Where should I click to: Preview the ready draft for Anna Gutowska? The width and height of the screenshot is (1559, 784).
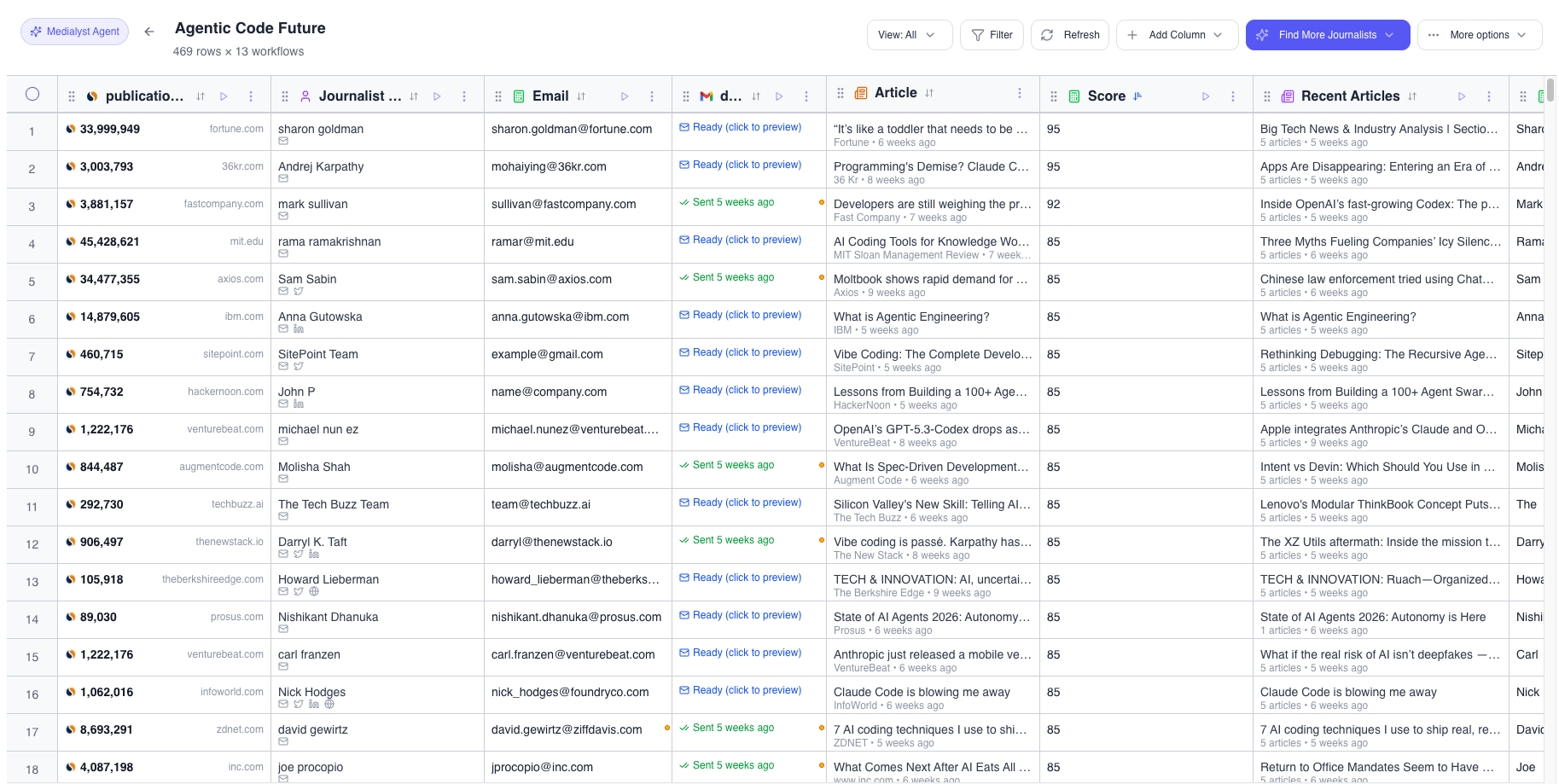tap(741, 315)
